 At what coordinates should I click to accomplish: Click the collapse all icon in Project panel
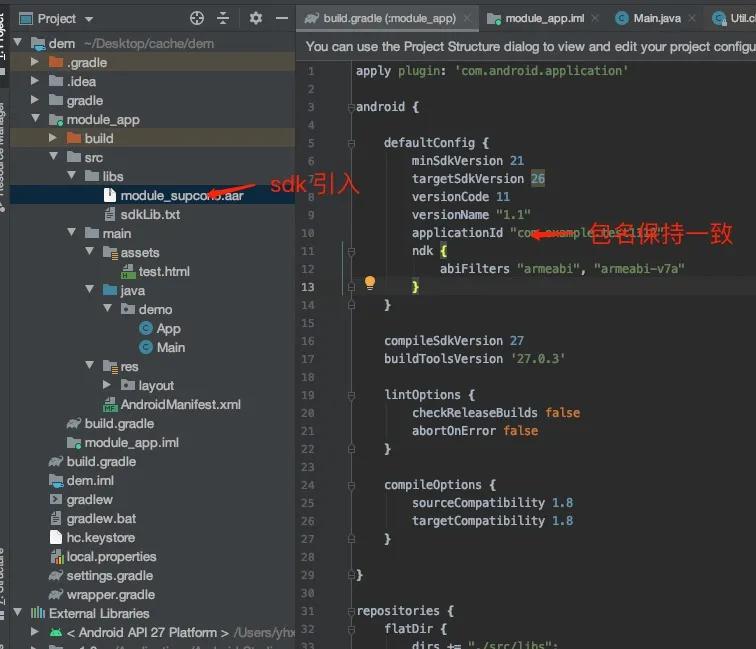click(x=223, y=18)
